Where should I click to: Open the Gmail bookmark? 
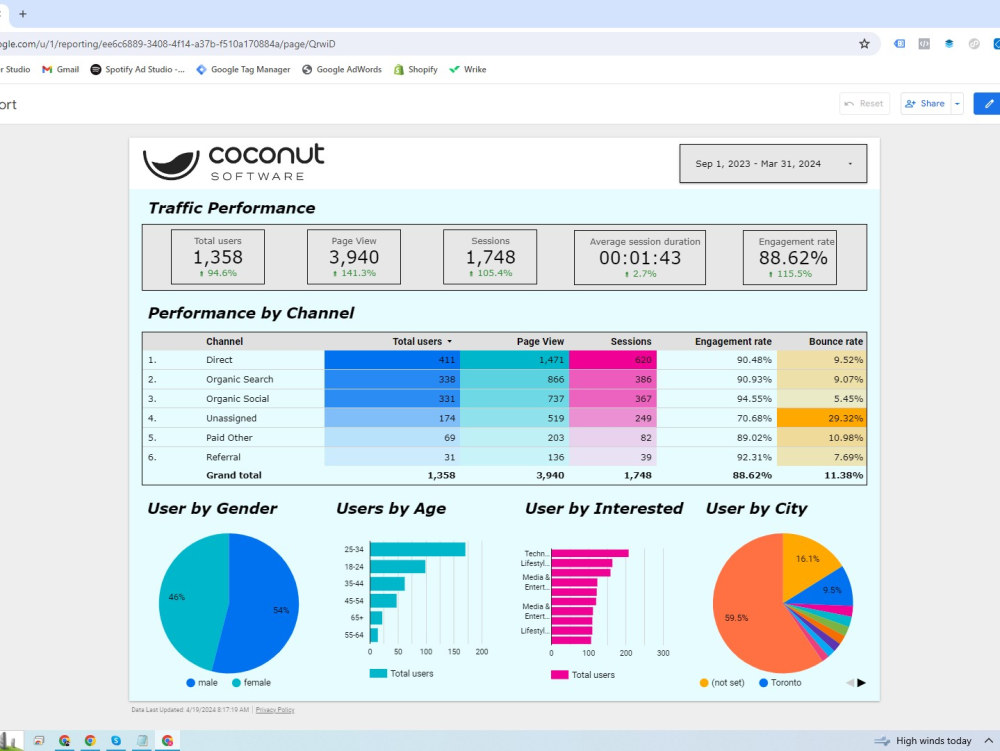61,69
